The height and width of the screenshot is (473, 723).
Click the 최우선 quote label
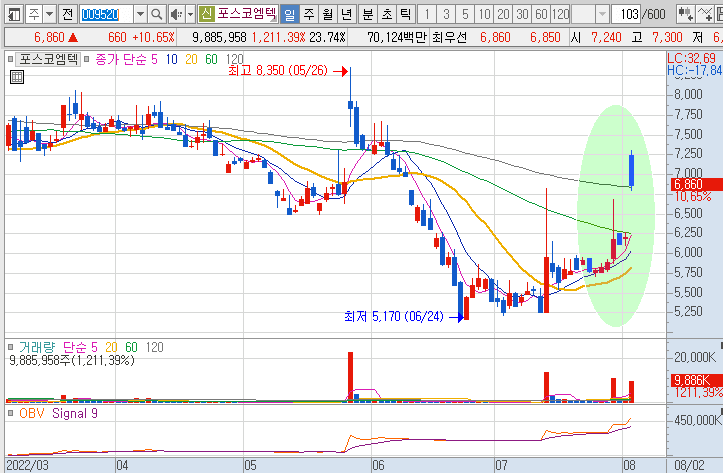point(450,37)
